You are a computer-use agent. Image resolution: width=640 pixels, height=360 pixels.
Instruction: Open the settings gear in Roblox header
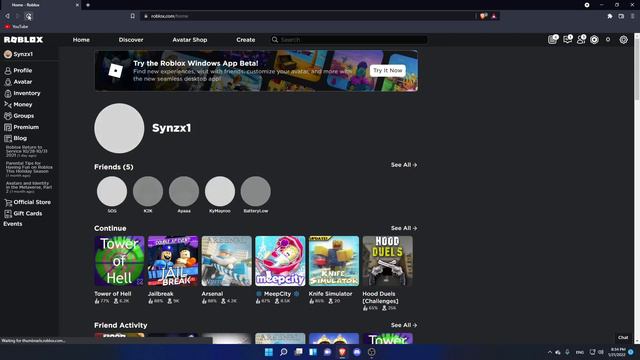click(x=623, y=40)
